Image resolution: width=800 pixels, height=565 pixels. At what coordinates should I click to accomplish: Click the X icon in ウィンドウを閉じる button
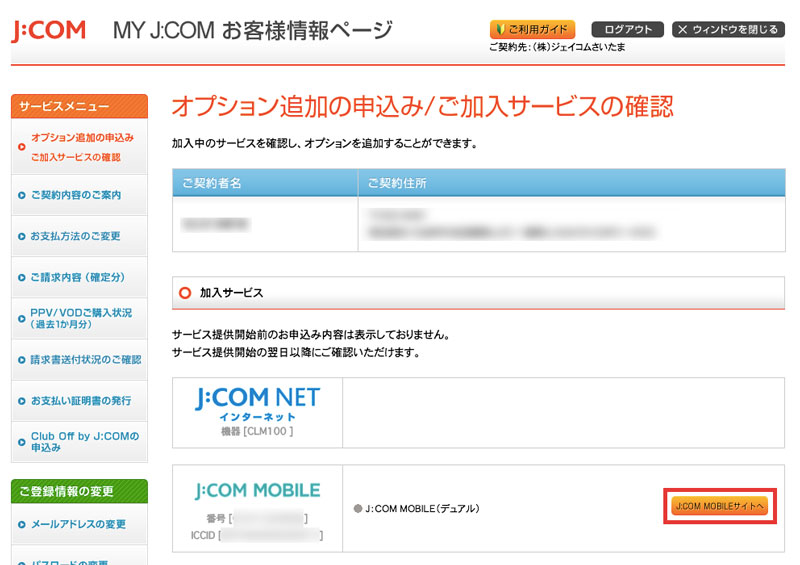[683, 30]
